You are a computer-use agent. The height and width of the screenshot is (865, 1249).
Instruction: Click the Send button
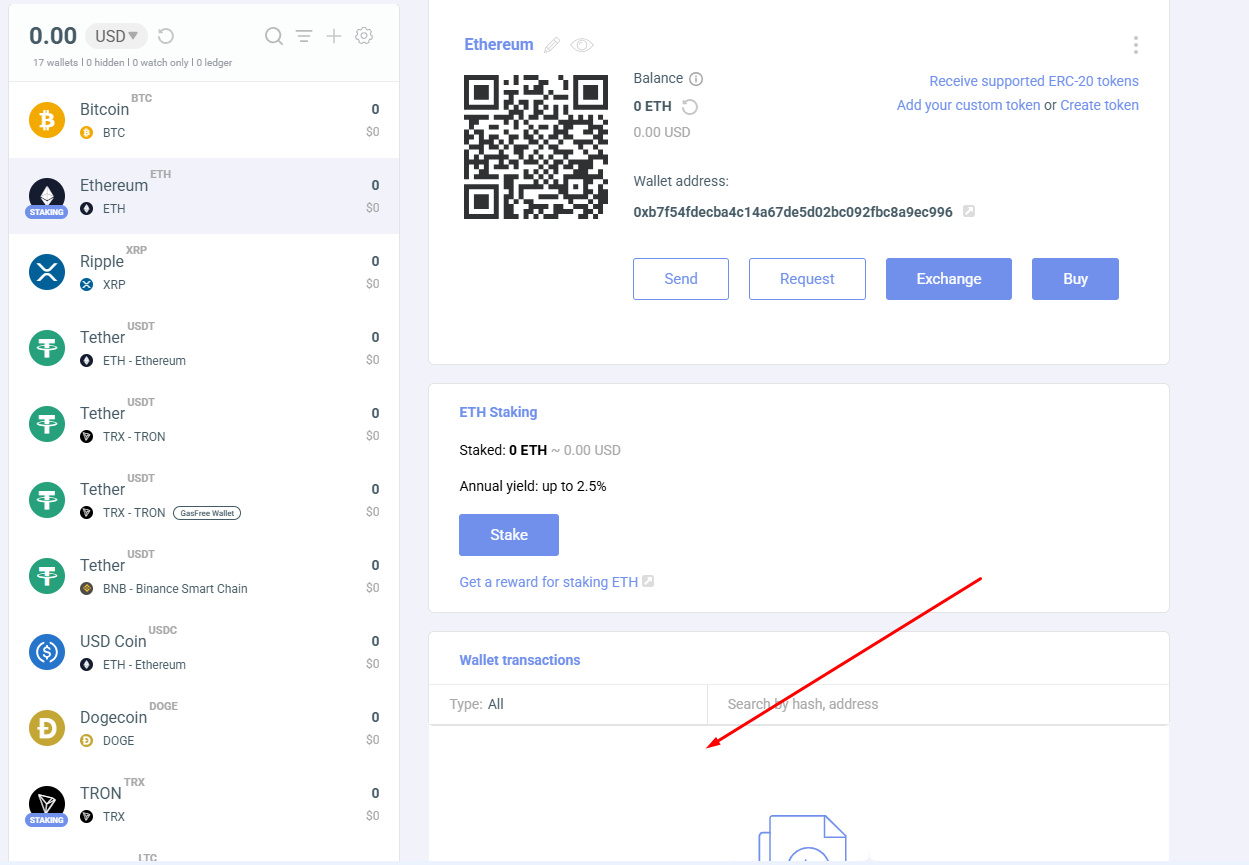coord(680,279)
